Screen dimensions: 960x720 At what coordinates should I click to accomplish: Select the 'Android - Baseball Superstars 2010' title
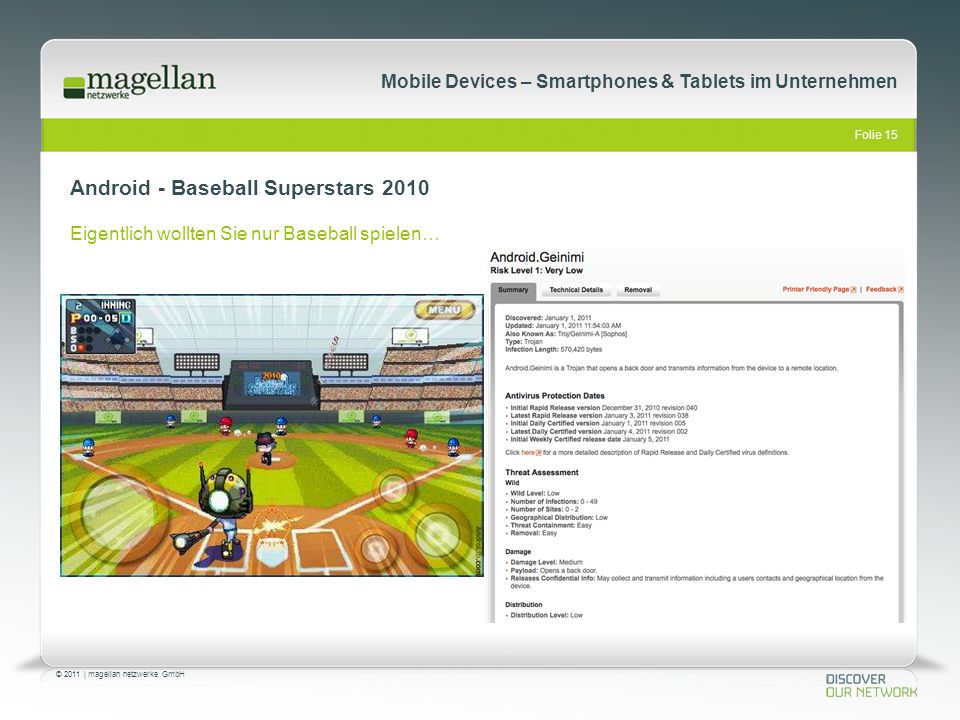(250, 188)
